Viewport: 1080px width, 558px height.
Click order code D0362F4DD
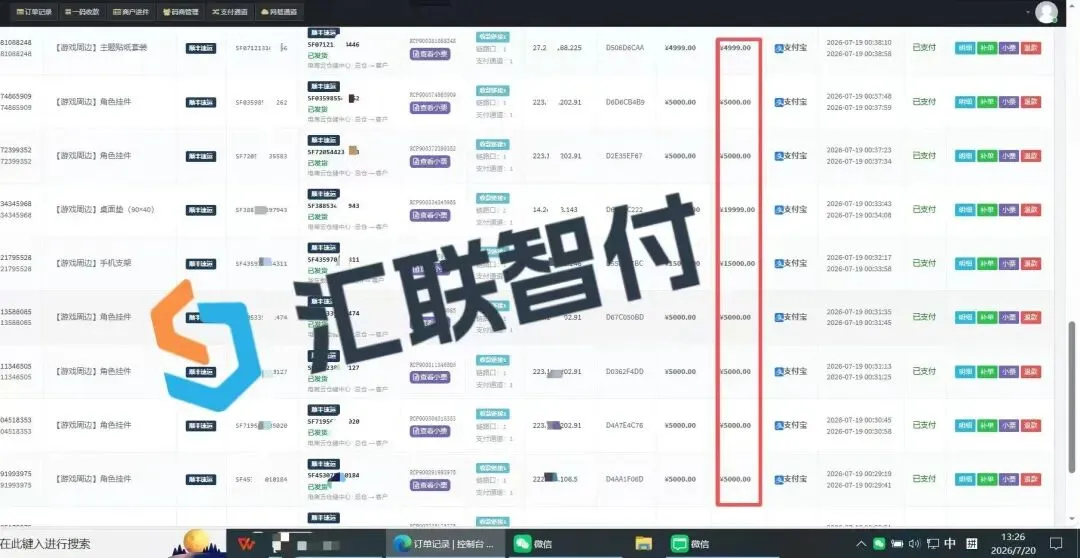(625, 371)
